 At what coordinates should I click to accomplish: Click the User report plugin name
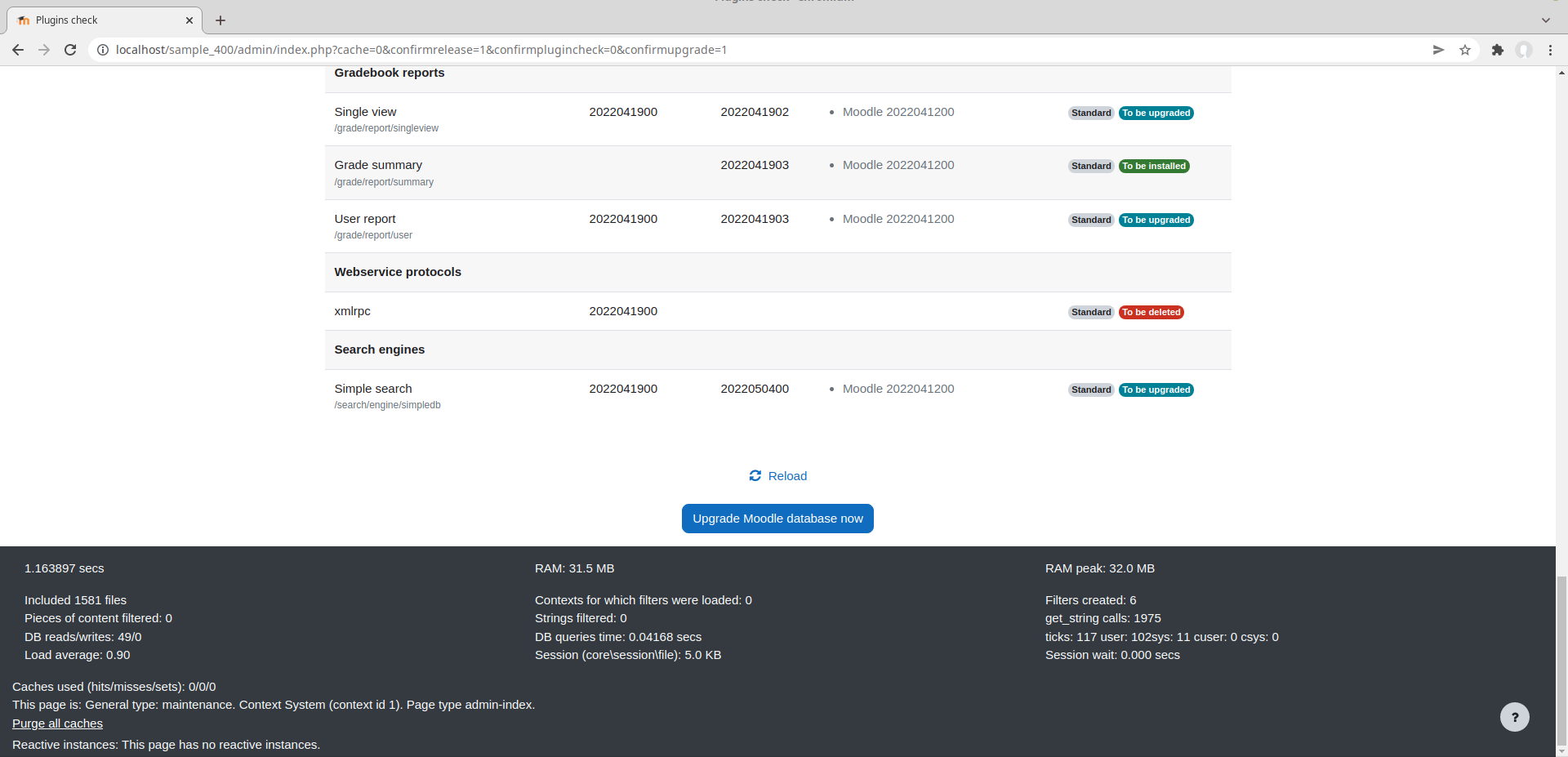click(365, 219)
